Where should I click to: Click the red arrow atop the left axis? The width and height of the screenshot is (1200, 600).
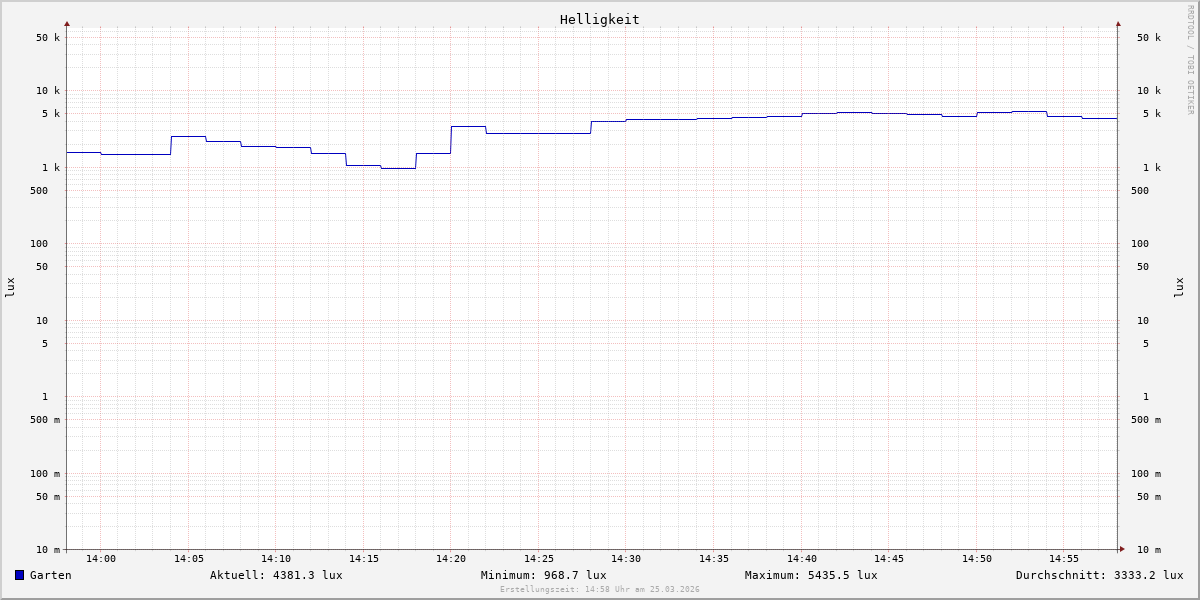point(67,23)
